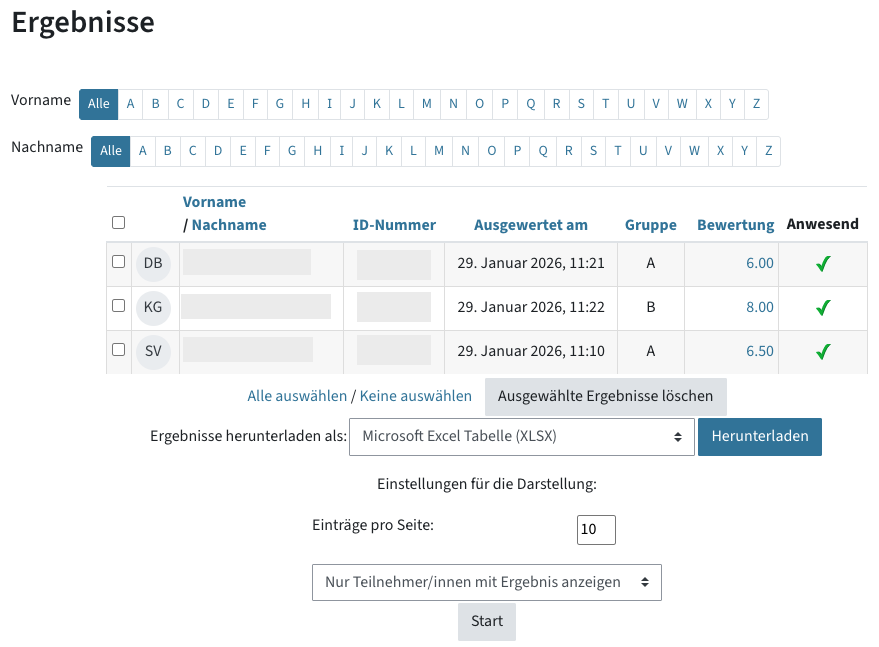Image resolution: width=879 pixels, height=647 pixels.
Task: Check the checkbox of the first result row
Action: pos(118,263)
